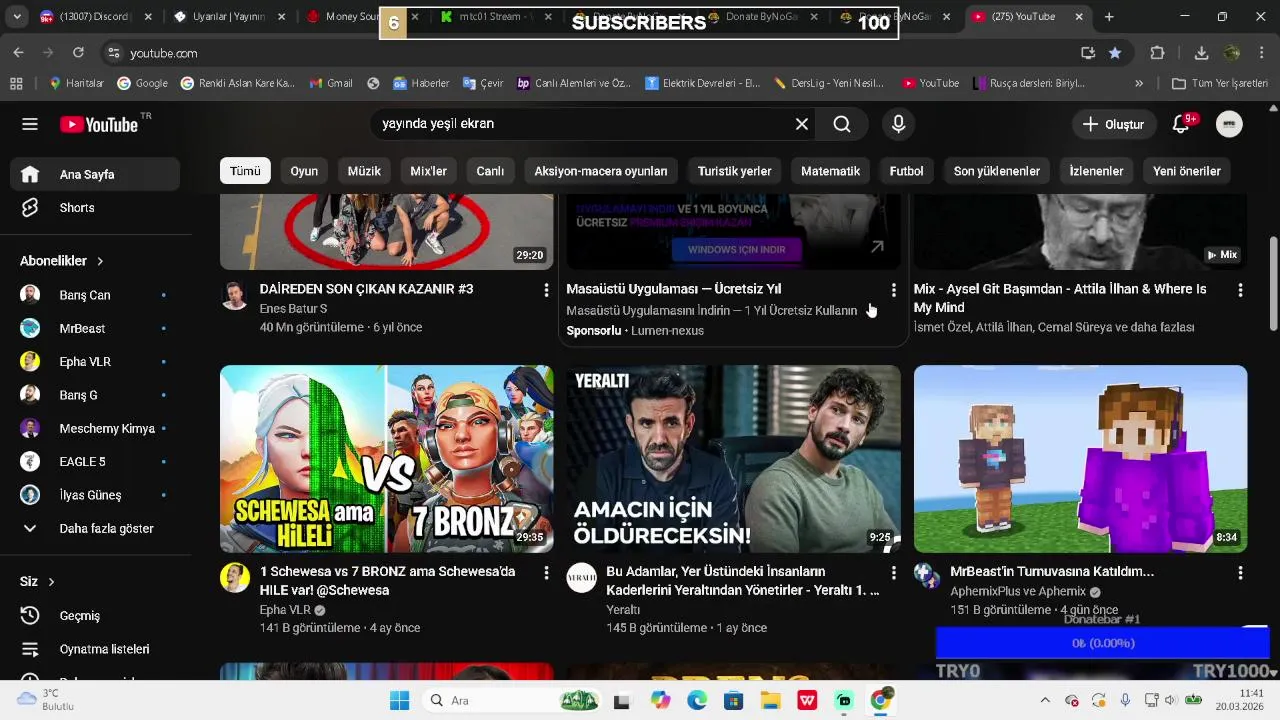Select the Son yüklenenler chip
This screenshot has height=720, width=1280.
click(x=996, y=171)
